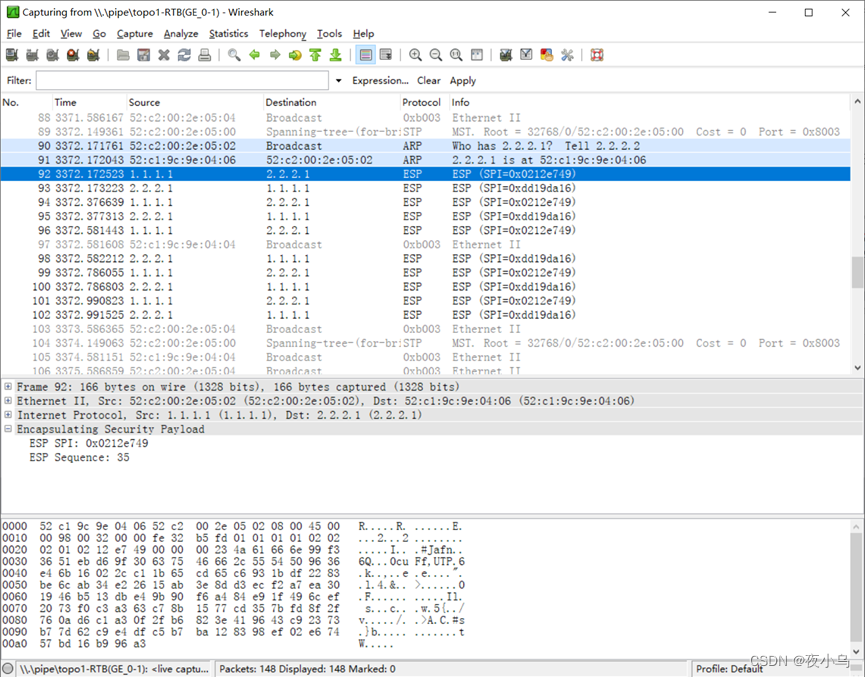The width and height of the screenshot is (865, 677).
Task: Go to specified packet number icon
Action: (x=295, y=55)
